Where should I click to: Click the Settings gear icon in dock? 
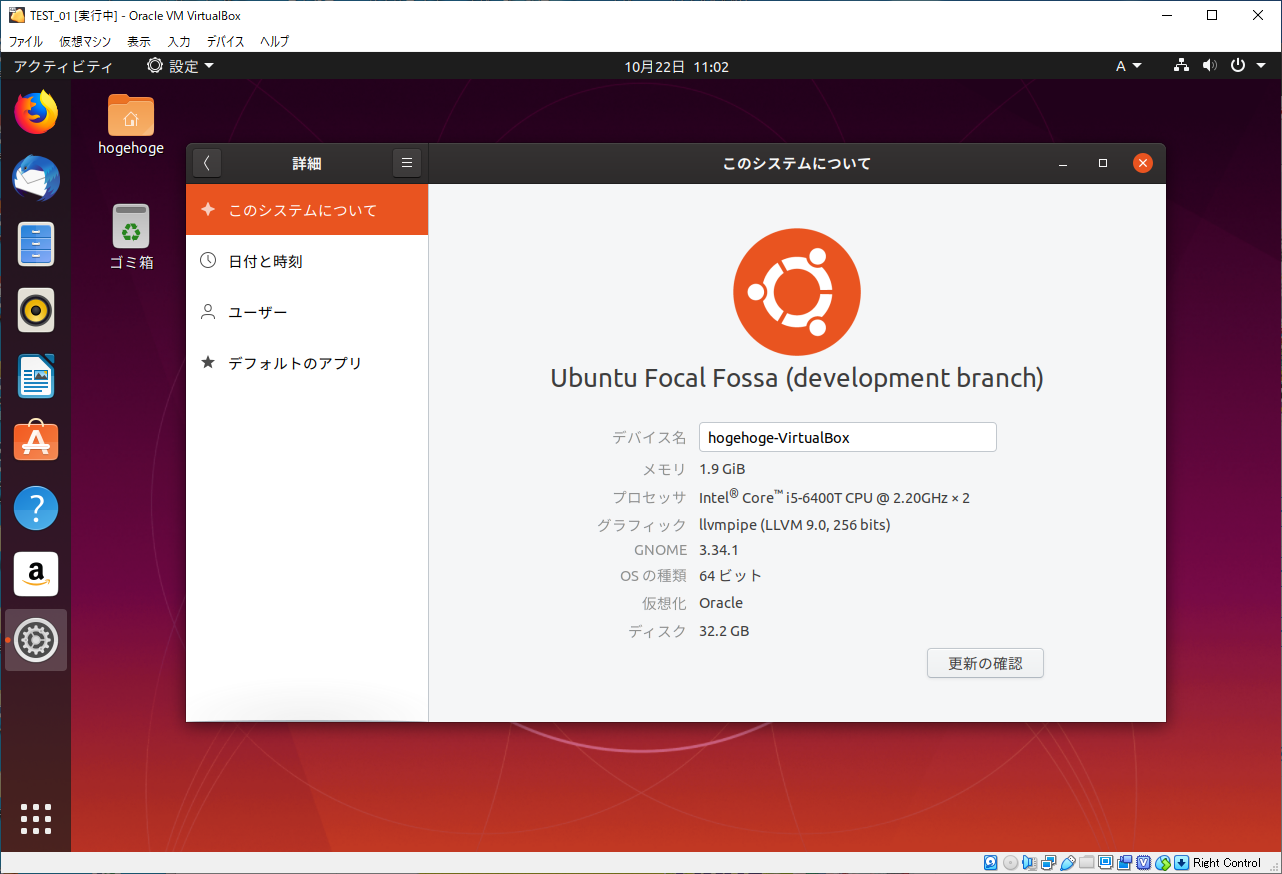click(36, 640)
